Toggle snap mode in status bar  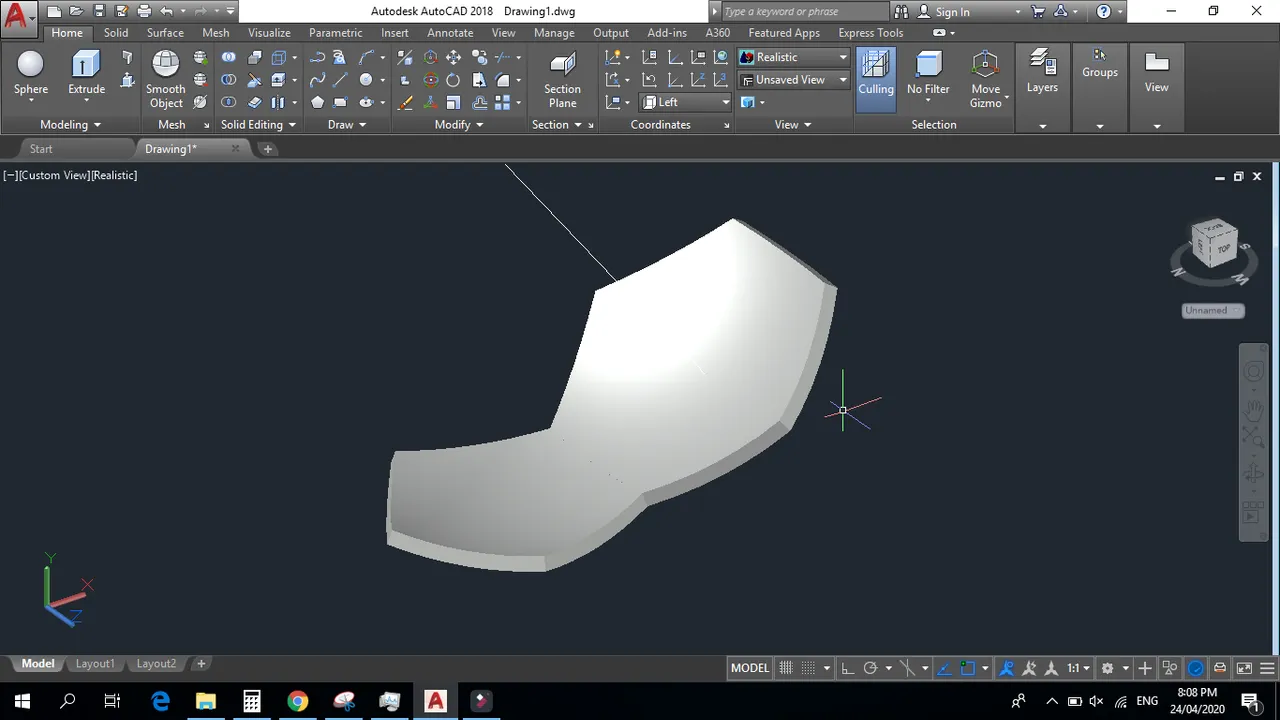[x=808, y=668]
